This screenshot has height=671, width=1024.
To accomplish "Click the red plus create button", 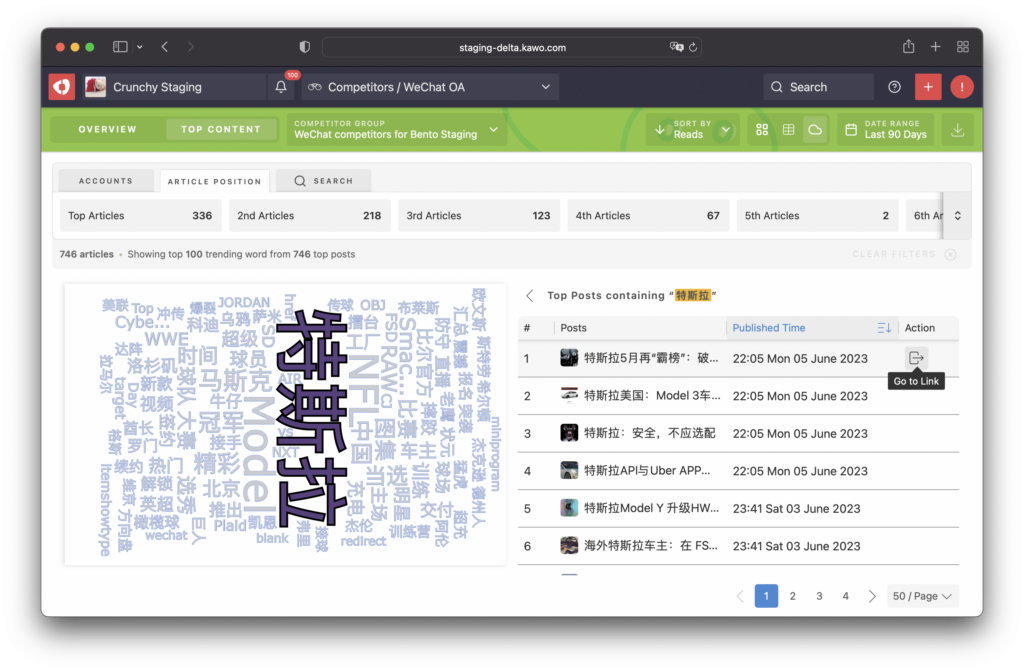I will coord(928,87).
